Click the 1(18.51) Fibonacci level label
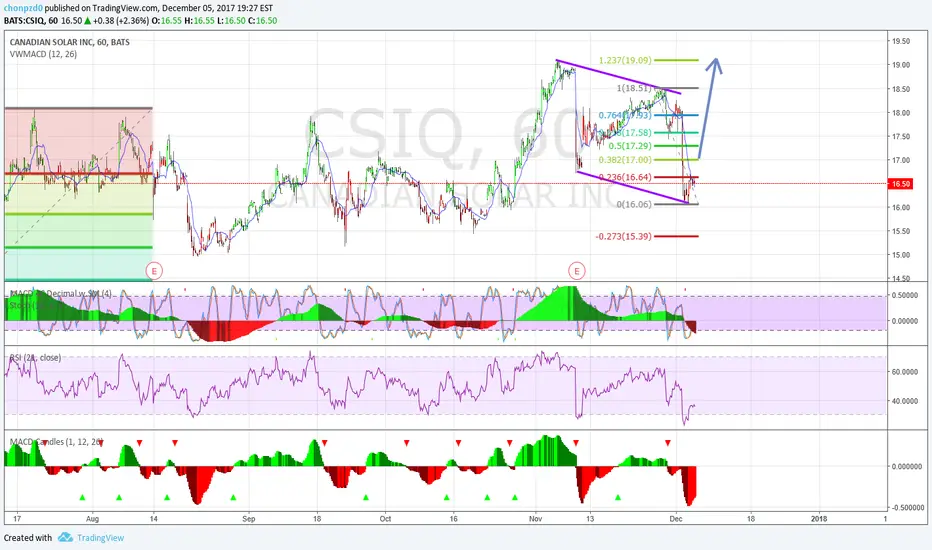932x550 pixels. [634, 88]
